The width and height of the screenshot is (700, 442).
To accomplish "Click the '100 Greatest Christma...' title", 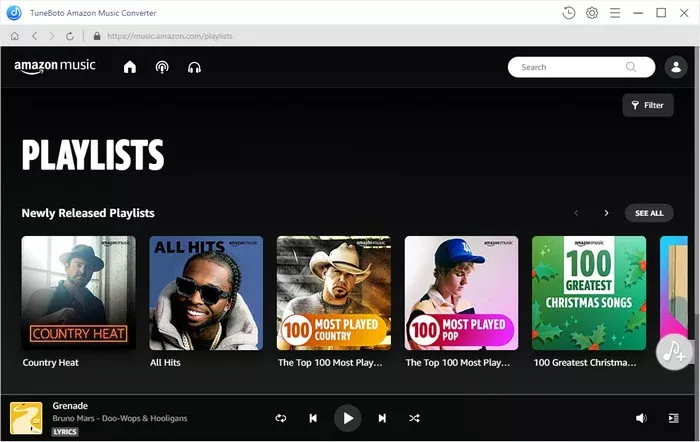I will [x=585, y=363].
